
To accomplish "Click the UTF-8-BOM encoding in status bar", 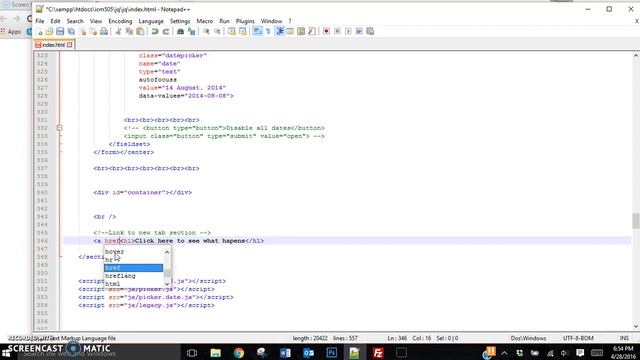I will click(x=578, y=338).
